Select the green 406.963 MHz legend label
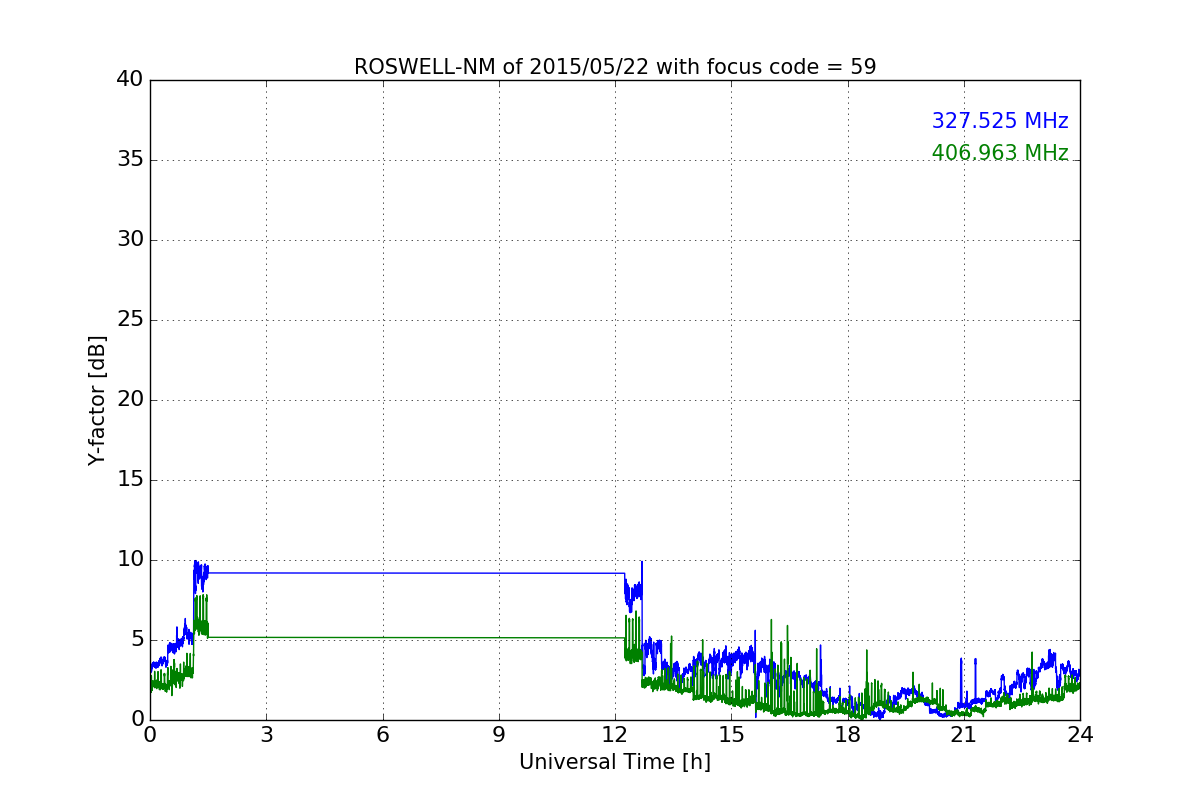Image resolution: width=1200 pixels, height=800 pixels. (x=1000, y=153)
